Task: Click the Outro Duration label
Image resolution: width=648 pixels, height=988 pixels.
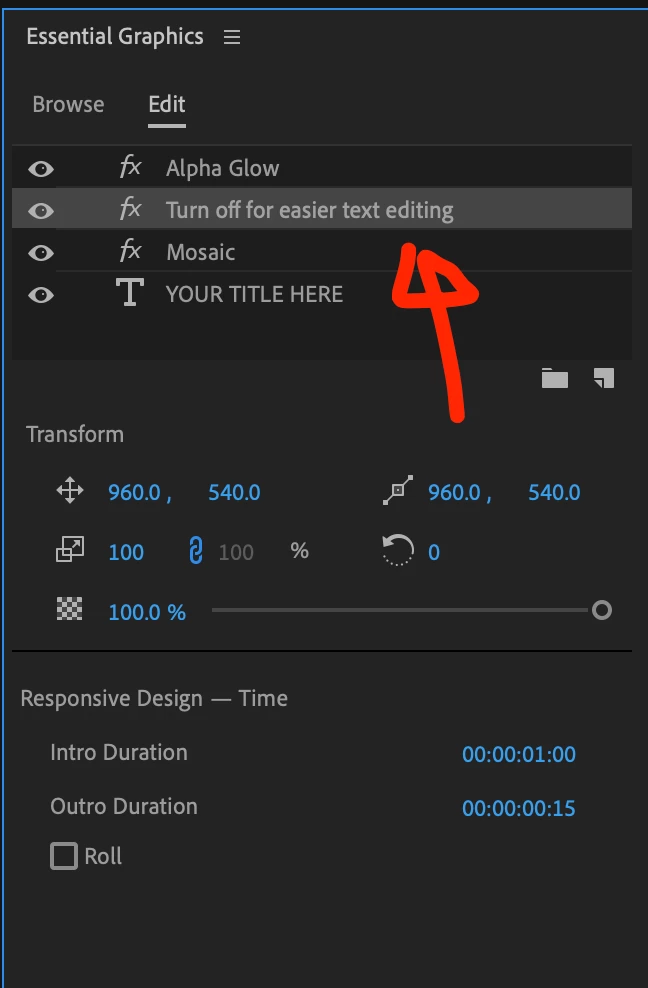Action: tap(124, 807)
